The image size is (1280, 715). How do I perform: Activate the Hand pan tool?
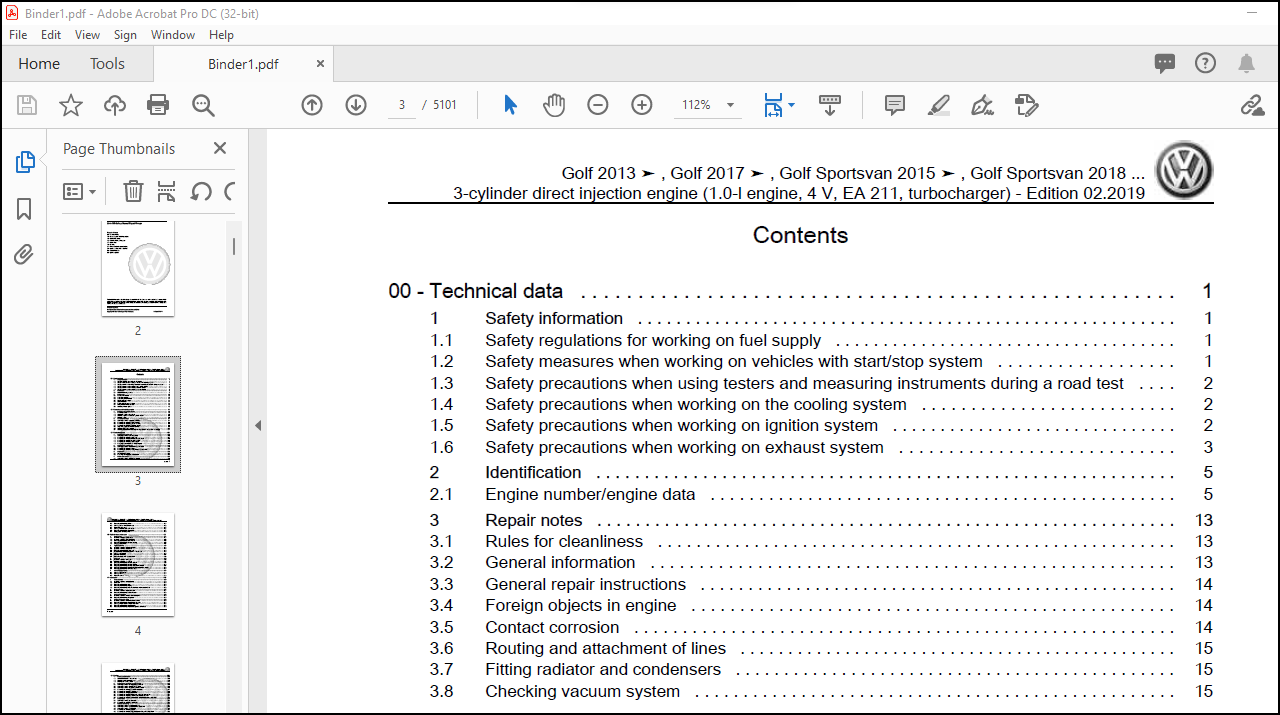554,105
